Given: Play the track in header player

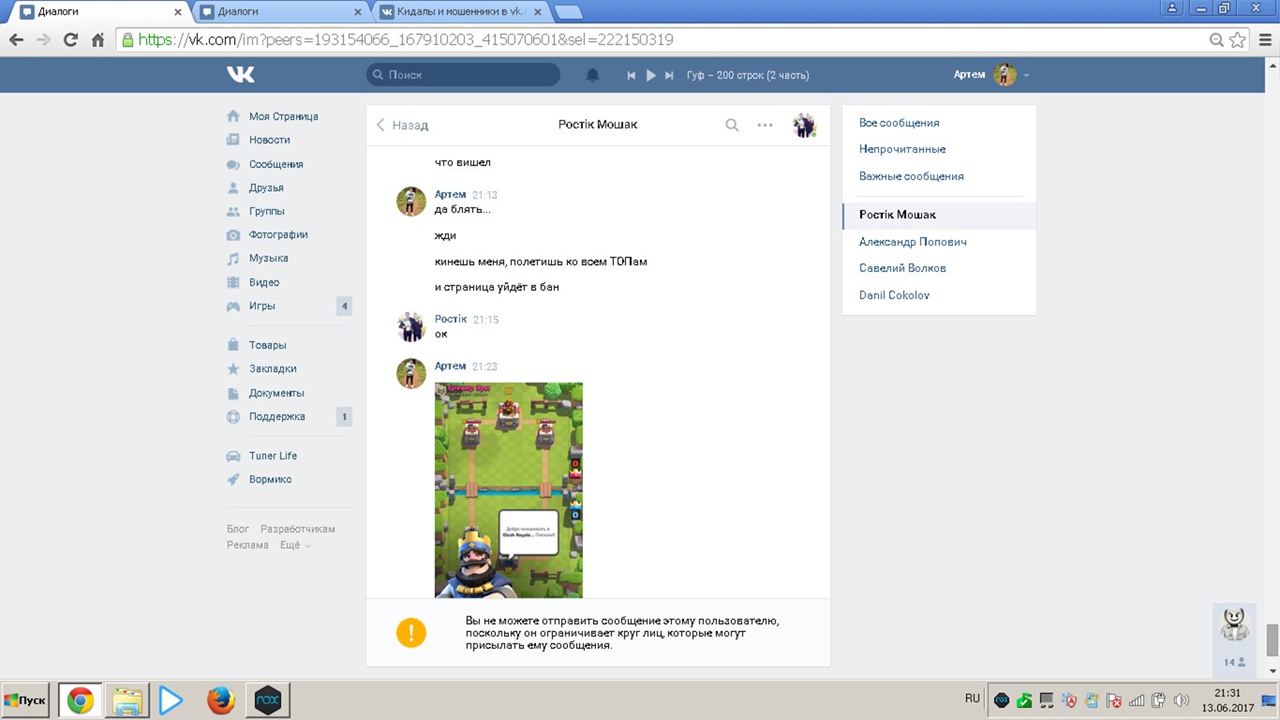Looking at the screenshot, I should tap(651, 75).
